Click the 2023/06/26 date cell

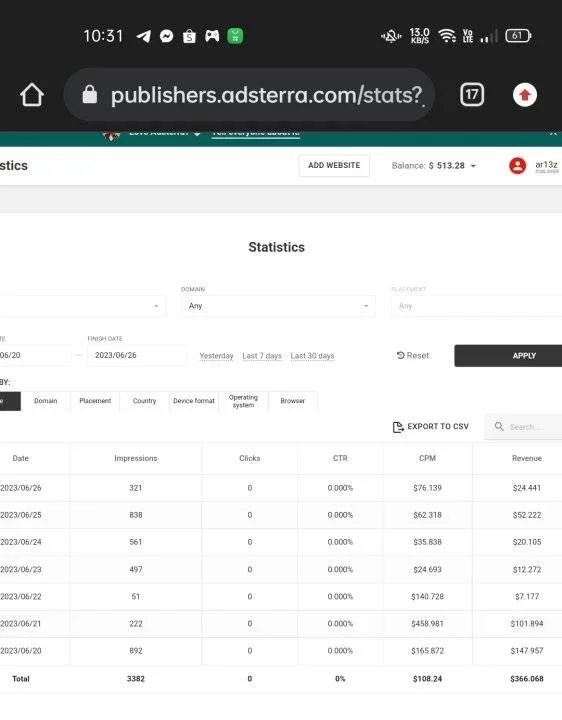click(21, 488)
